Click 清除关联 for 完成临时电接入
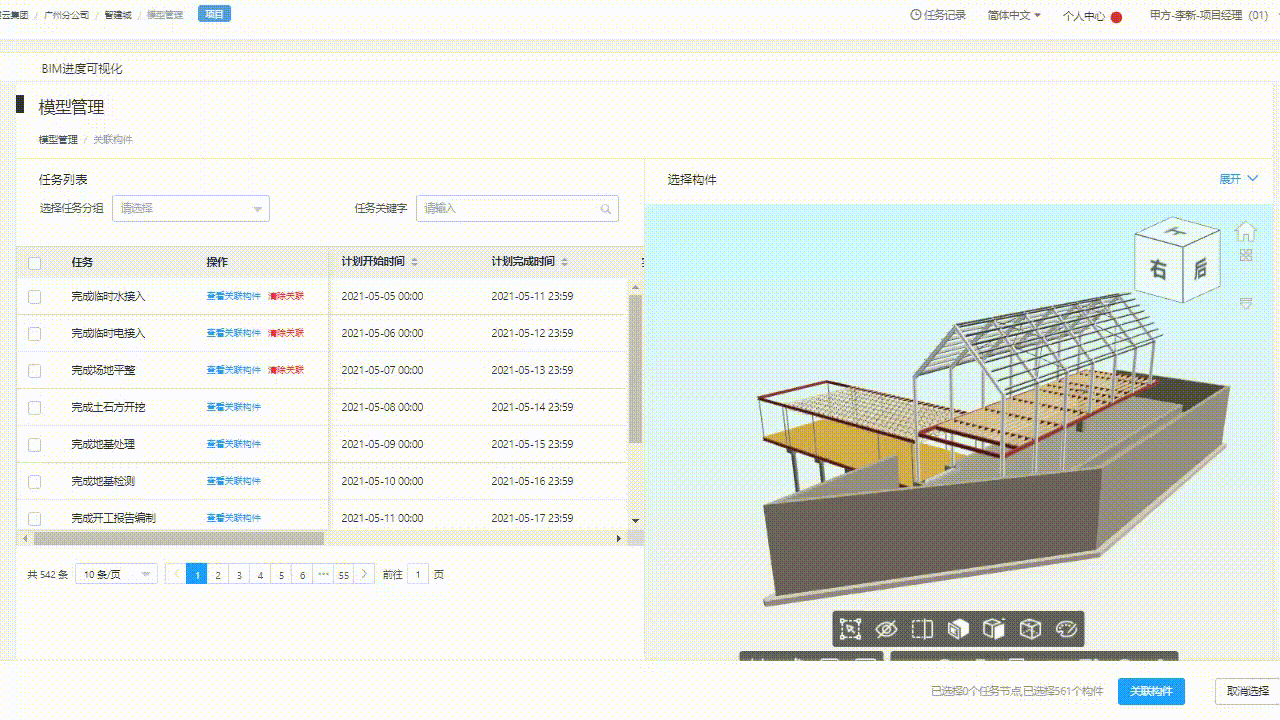The image size is (1280, 720). (x=286, y=334)
